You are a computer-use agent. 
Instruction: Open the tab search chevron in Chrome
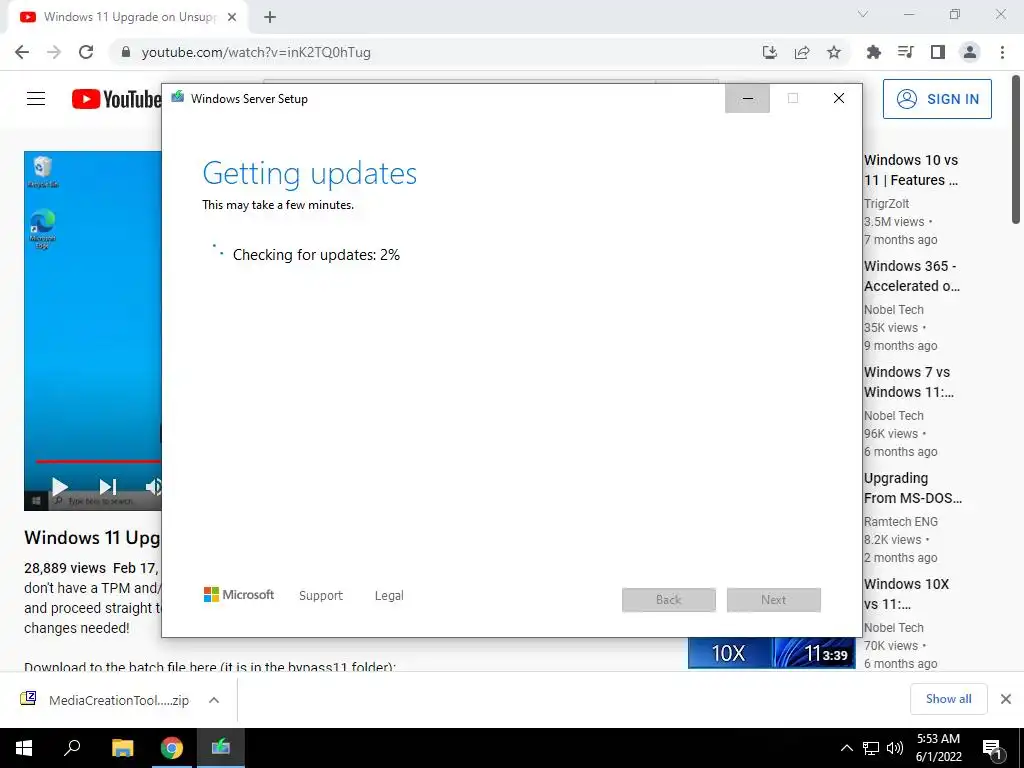click(863, 14)
